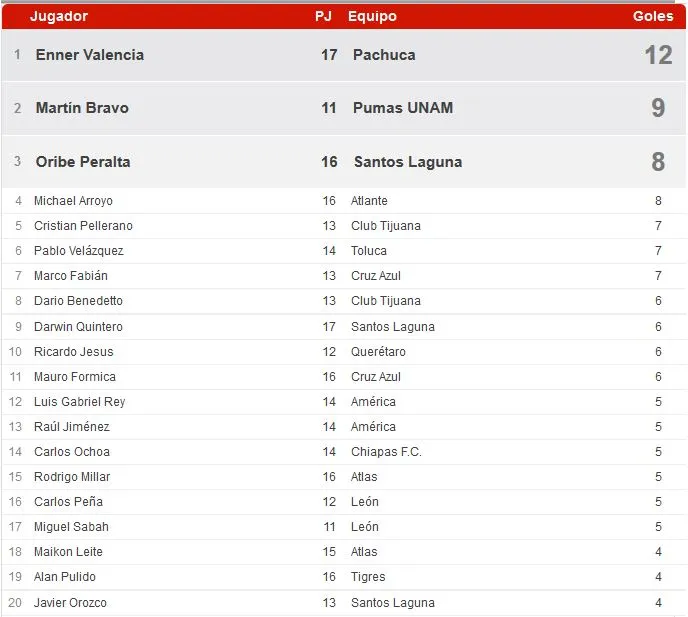The width and height of the screenshot is (688, 617).
Task: Click Darwin Quintero's name
Action: pos(78,327)
